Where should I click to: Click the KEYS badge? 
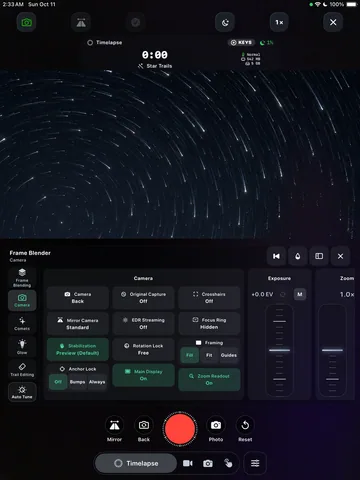tap(241, 42)
